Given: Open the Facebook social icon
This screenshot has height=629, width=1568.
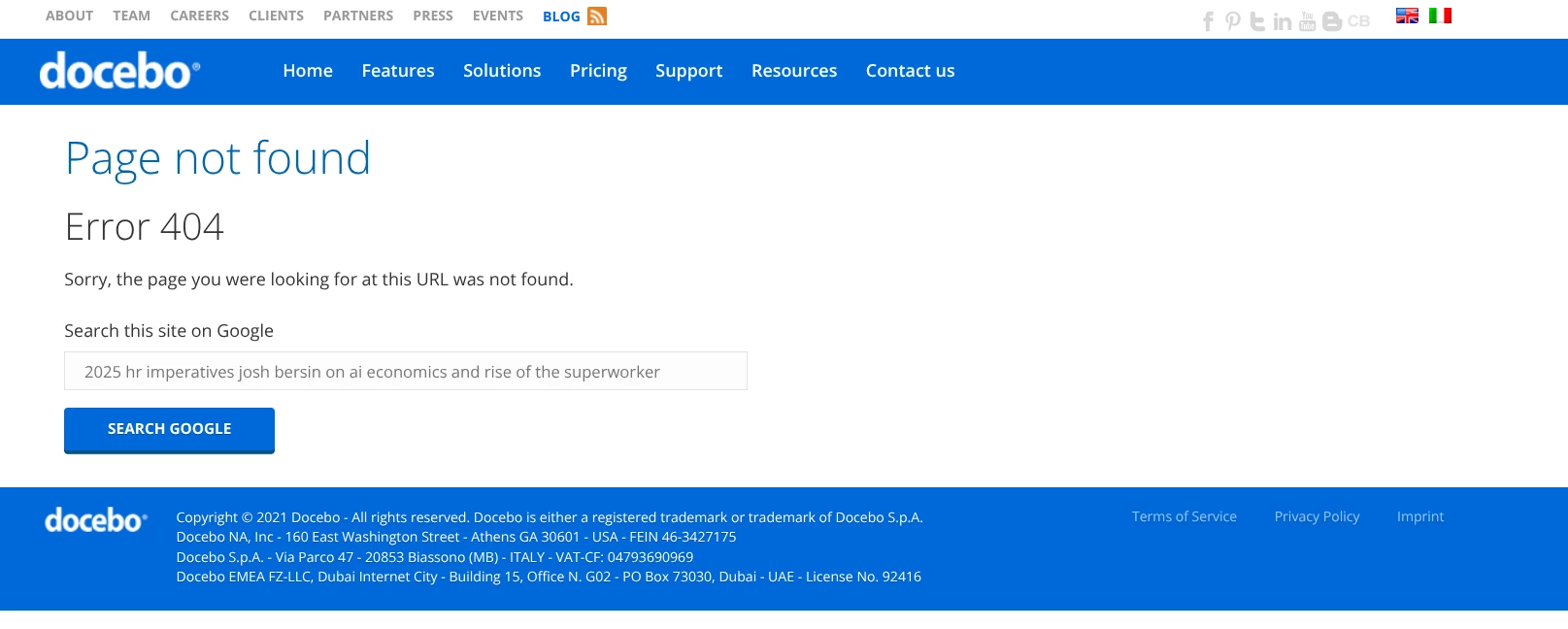Looking at the screenshot, I should [x=1208, y=21].
